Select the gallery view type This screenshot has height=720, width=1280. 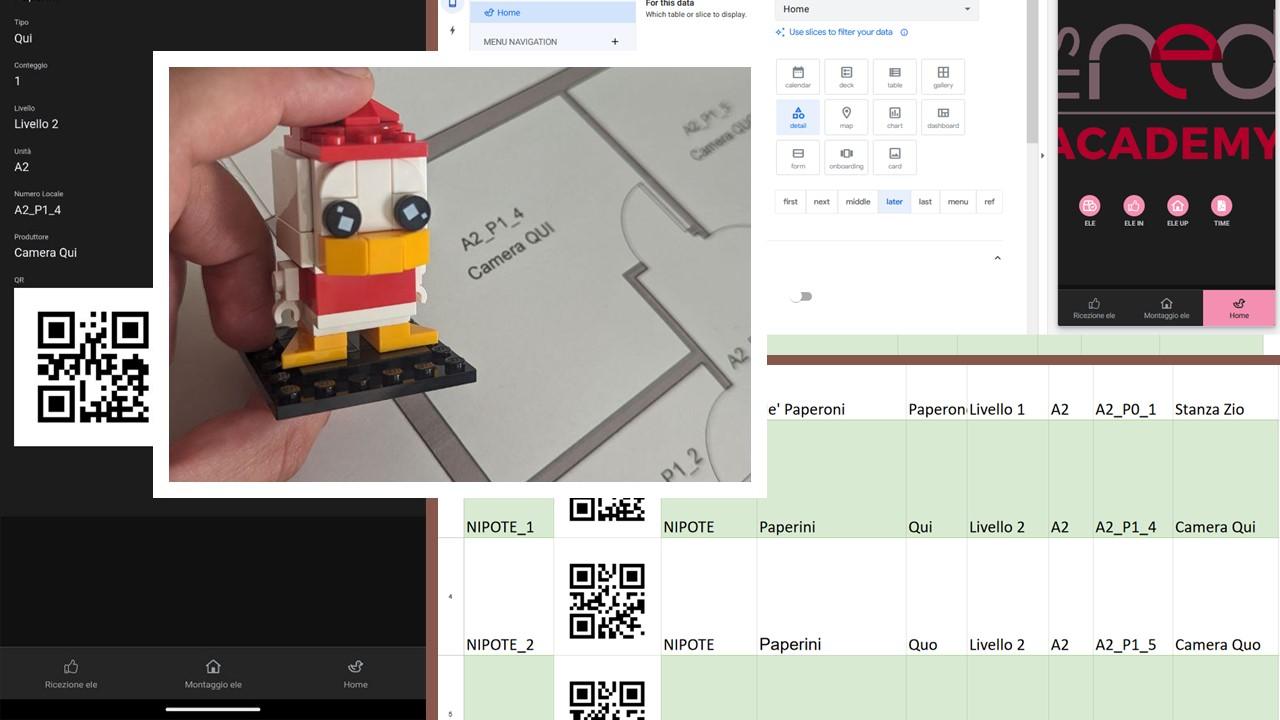tap(943, 77)
